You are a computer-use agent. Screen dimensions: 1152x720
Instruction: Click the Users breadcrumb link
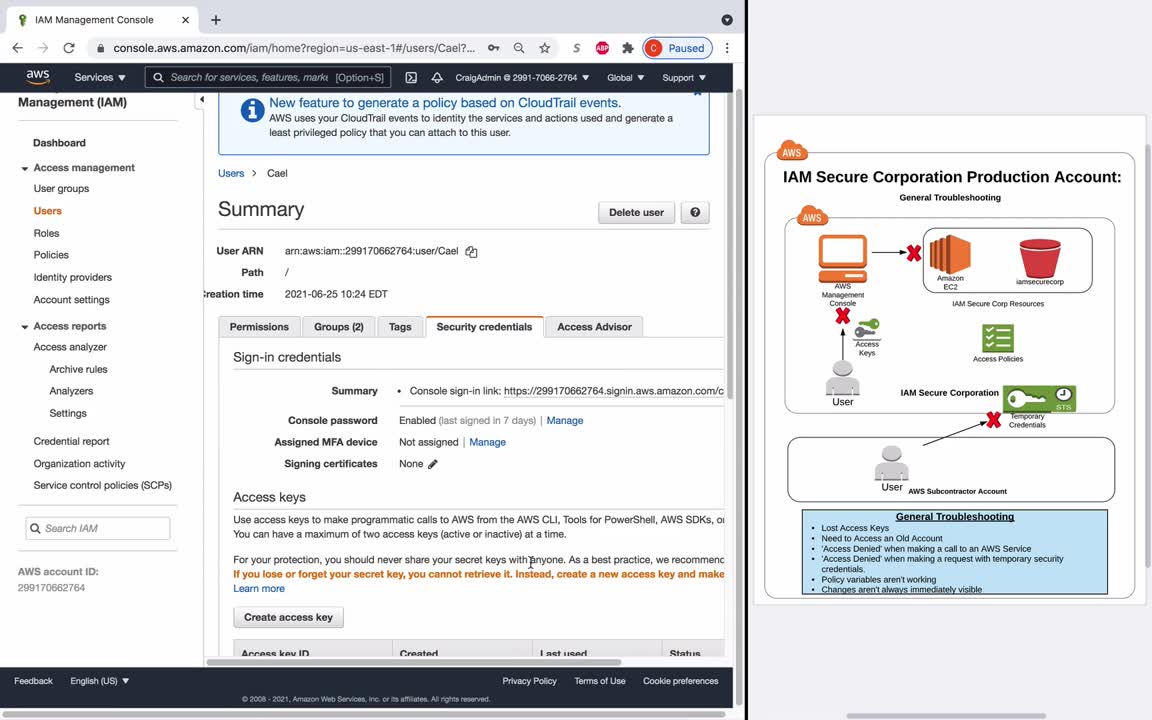click(x=231, y=173)
